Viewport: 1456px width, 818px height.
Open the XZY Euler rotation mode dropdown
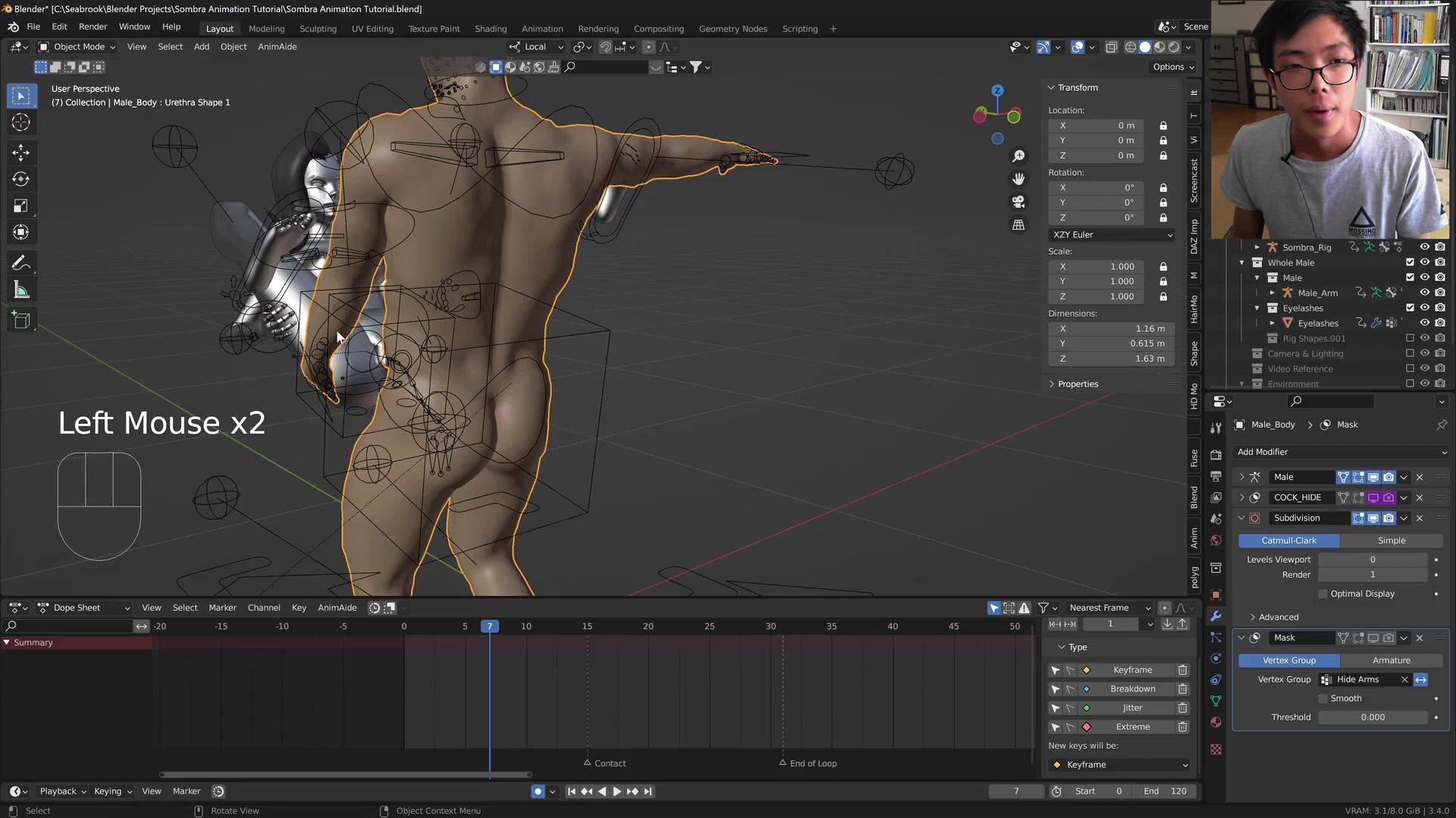click(x=1112, y=235)
